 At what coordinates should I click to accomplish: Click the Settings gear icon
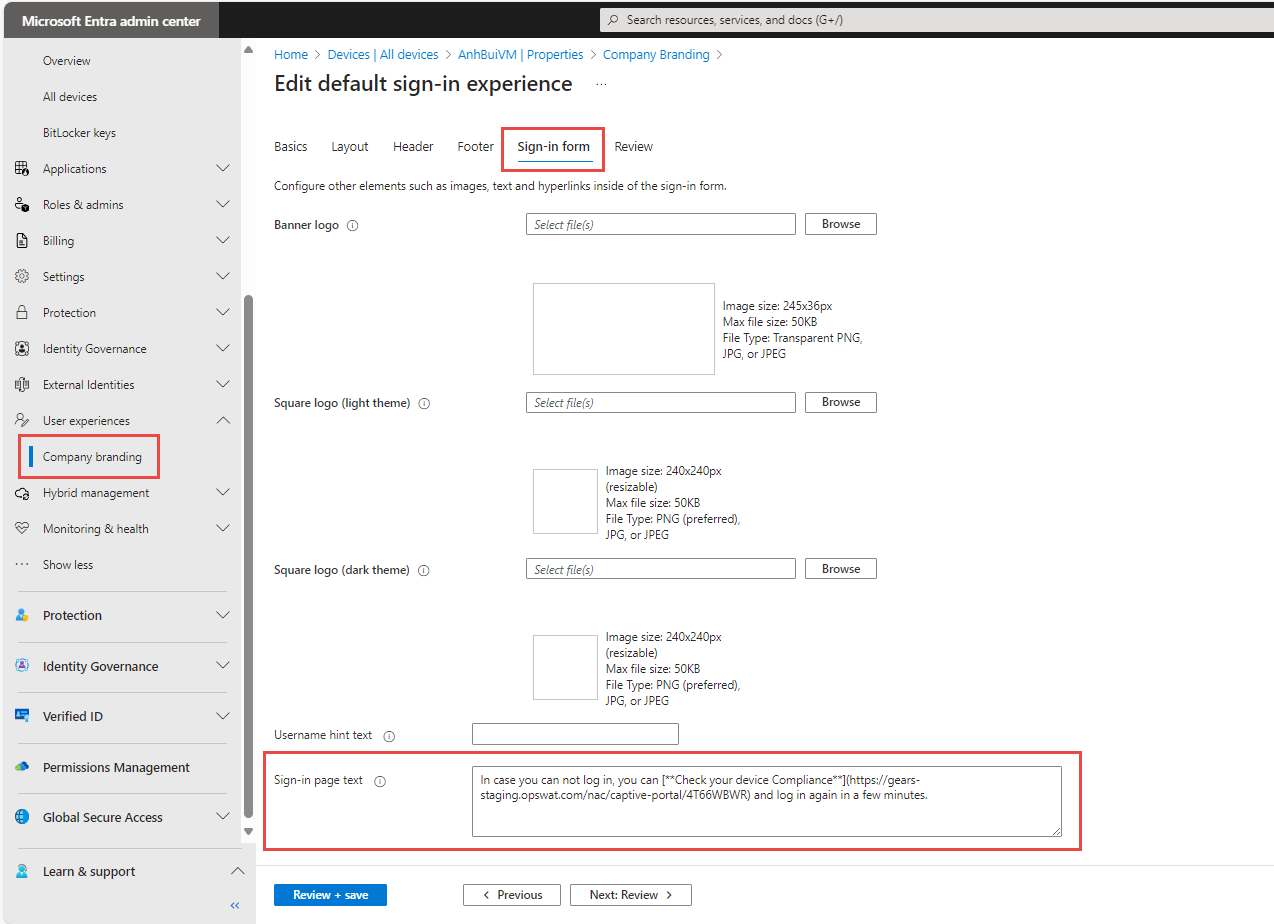22,277
